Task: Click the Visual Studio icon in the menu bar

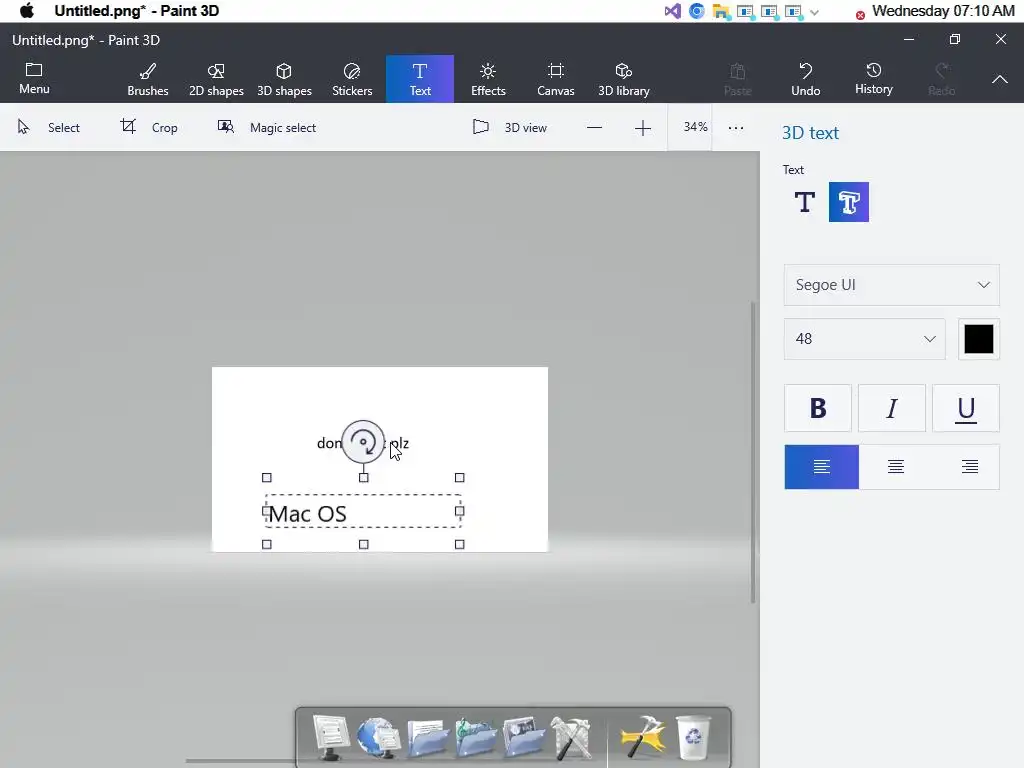Action: tap(673, 11)
